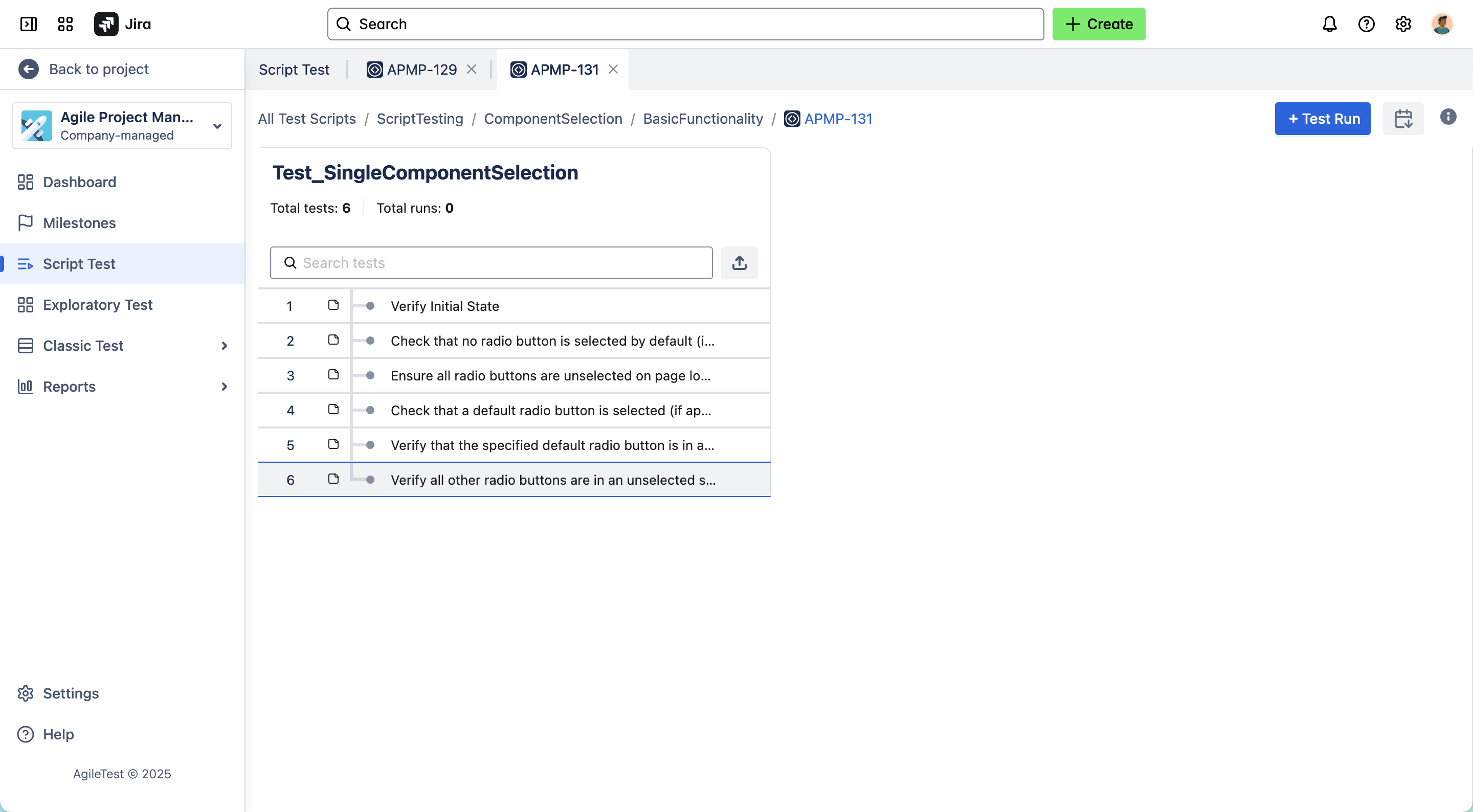Click the profile avatar

(x=1442, y=24)
